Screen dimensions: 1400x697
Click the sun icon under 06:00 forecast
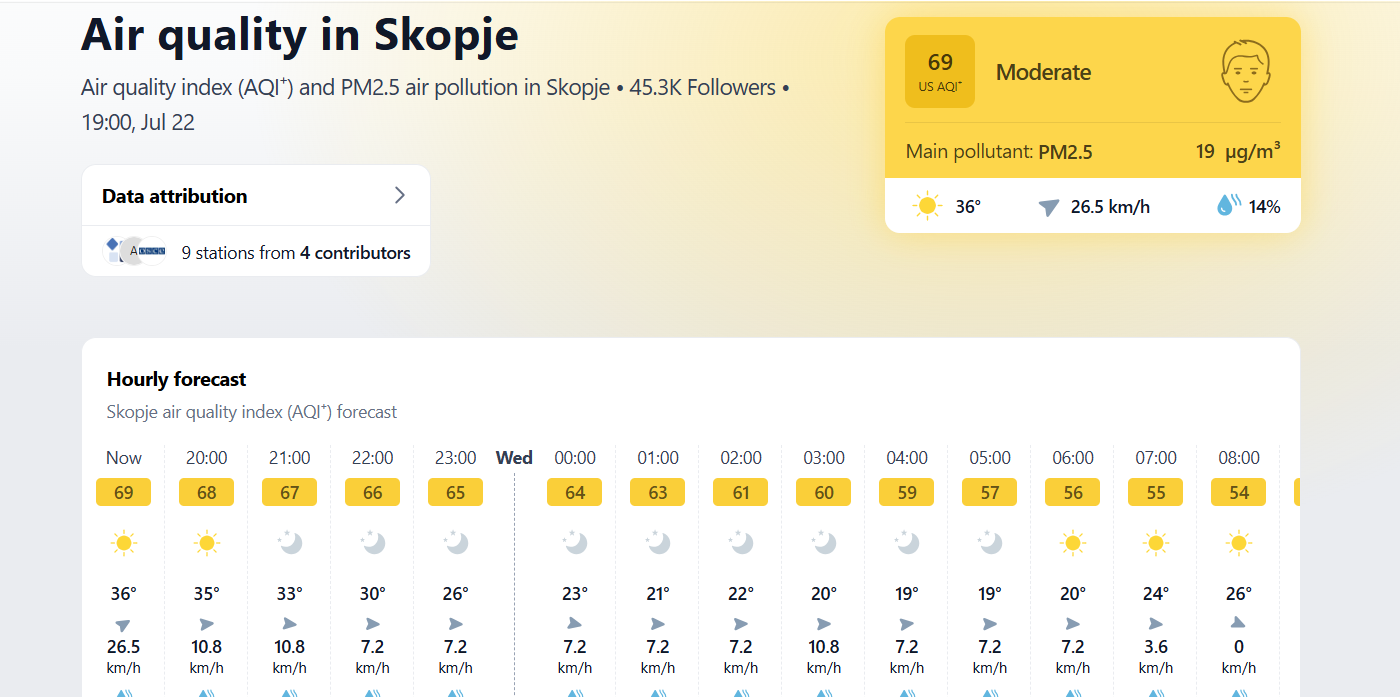pyautogui.click(x=1073, y=543)
